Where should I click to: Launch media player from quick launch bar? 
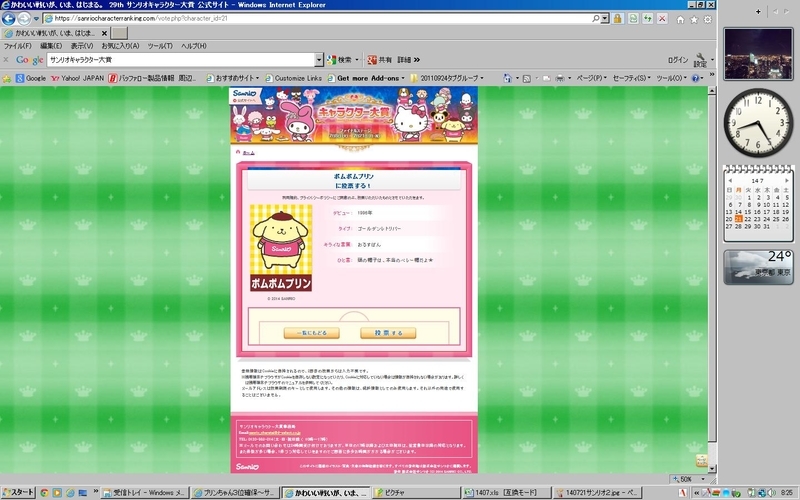57,493
